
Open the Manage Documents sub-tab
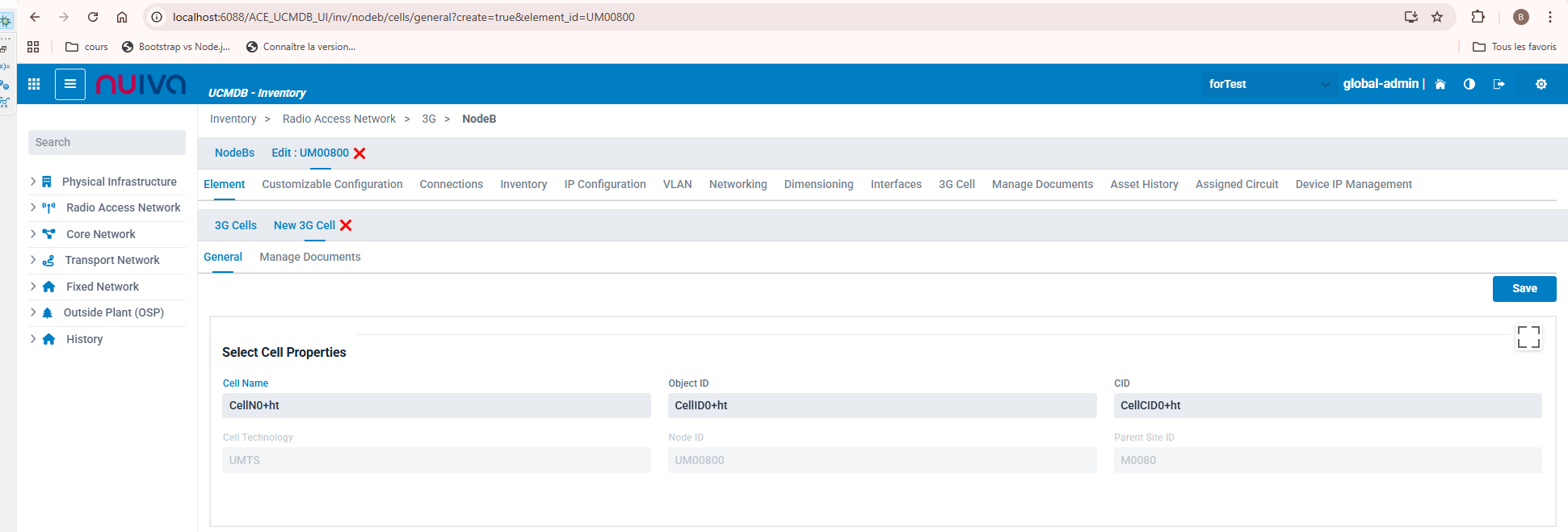click(309, 257)
